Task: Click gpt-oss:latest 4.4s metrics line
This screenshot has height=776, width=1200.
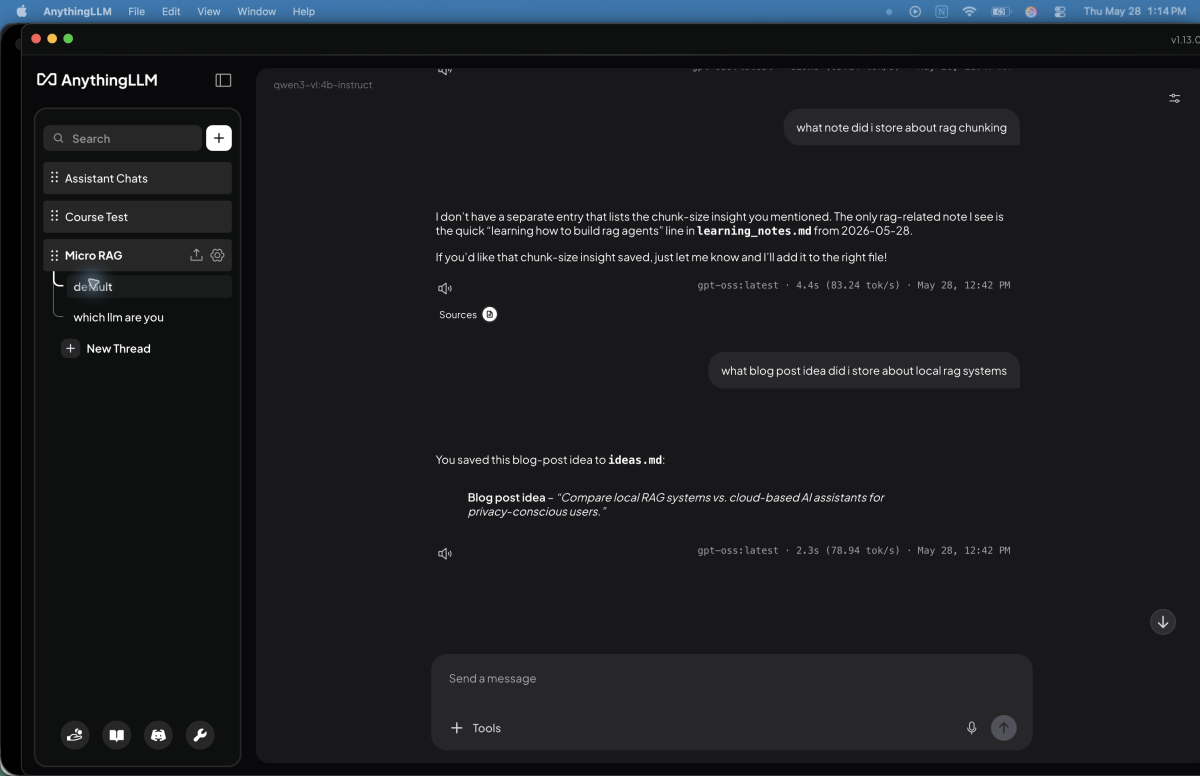Action: point(853,285)
